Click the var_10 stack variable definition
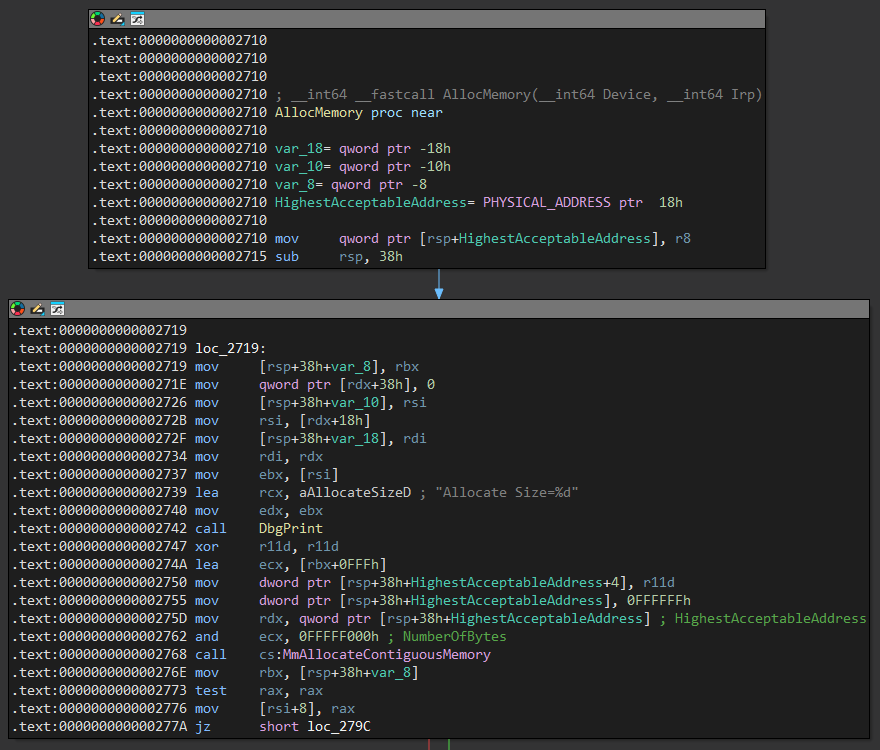880x750 pixels. click(299, 167)
